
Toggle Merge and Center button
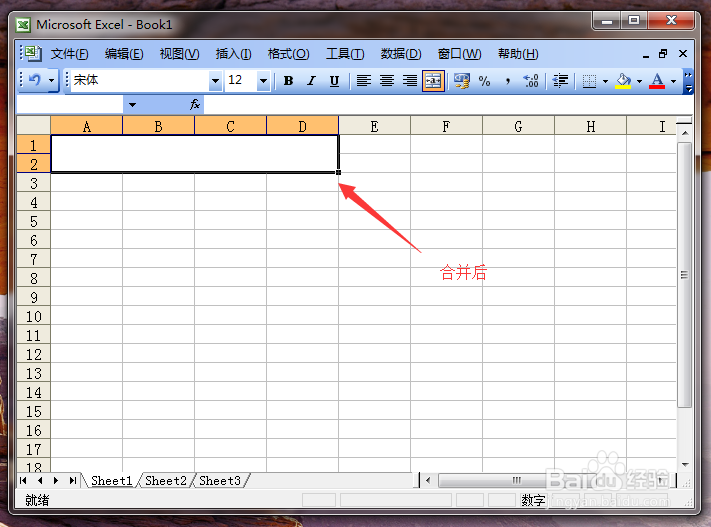433,81
